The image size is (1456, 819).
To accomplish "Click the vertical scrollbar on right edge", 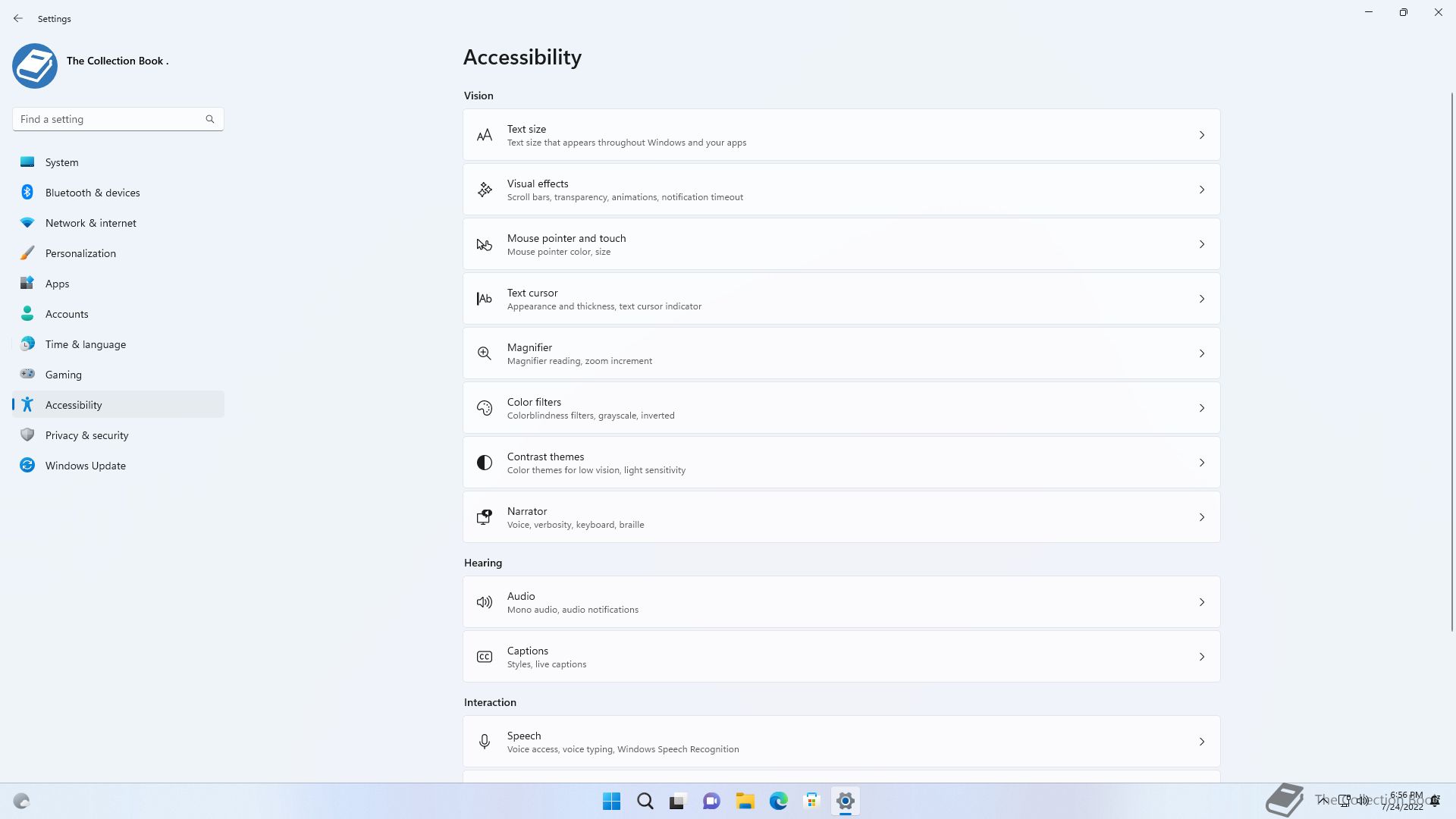I will (x=1451, y=360).
